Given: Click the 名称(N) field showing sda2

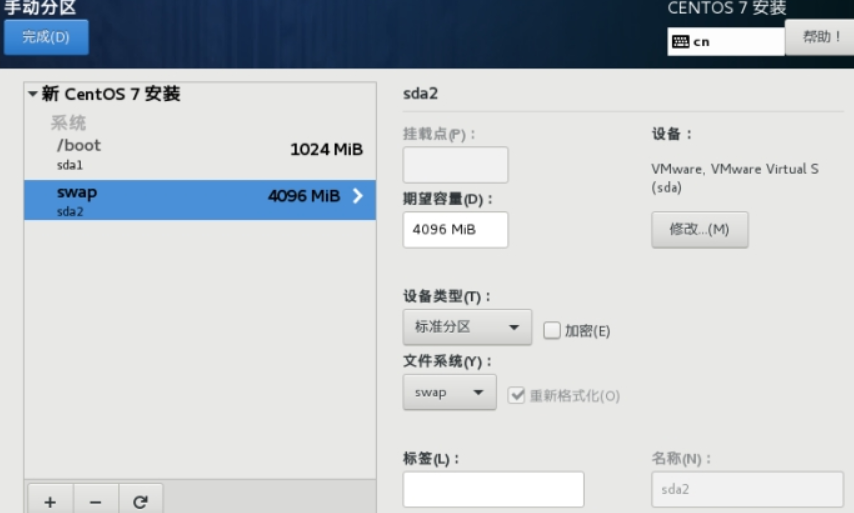Looking at the screenshot, I should click(747, 489).
